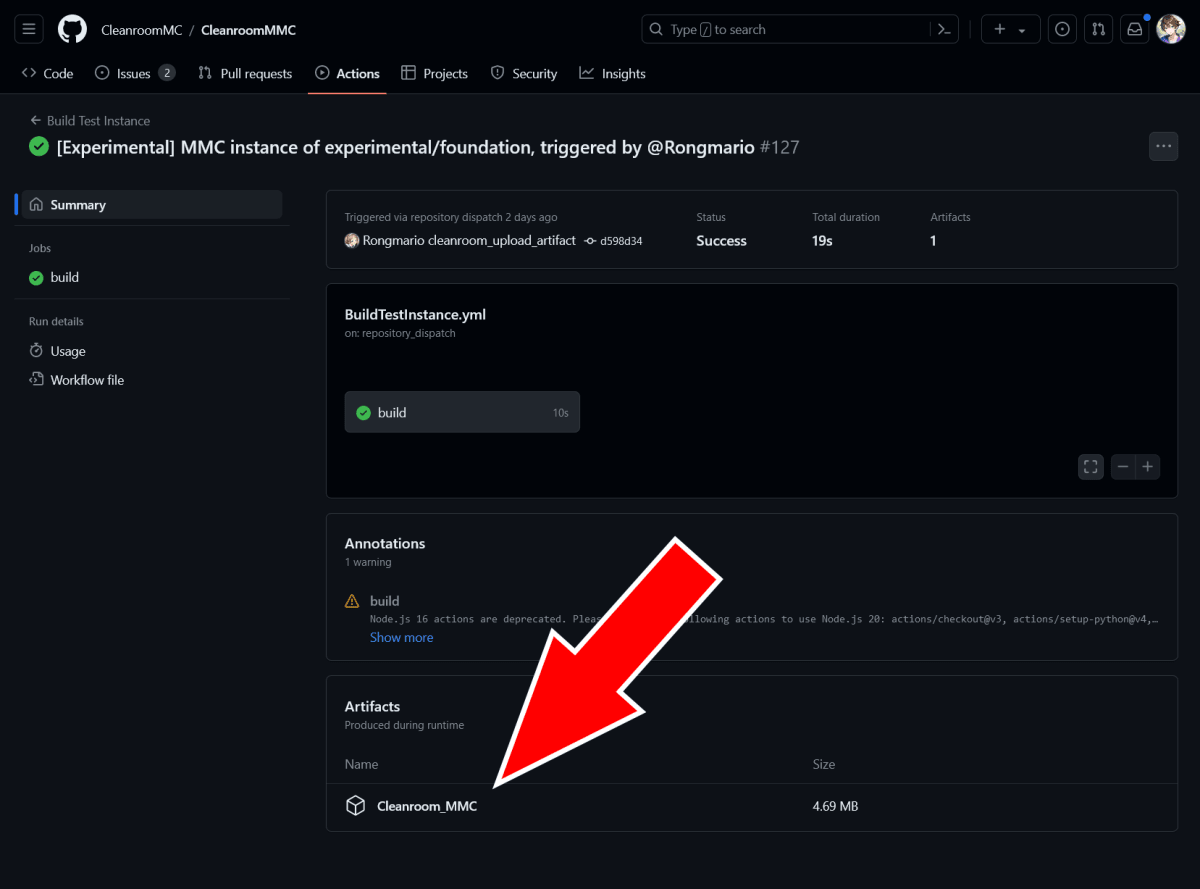1200x889 pixels.
Task: Switch to the Pull requests tab
Action: [245, 73]
